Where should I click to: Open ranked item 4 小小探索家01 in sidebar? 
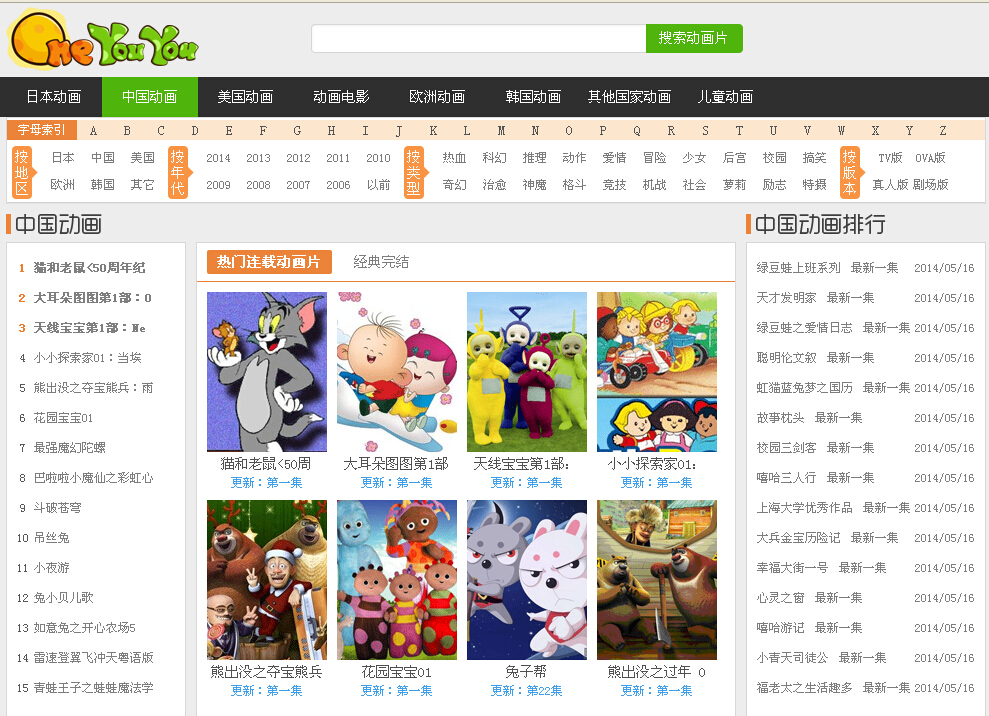tap(88, 358)
